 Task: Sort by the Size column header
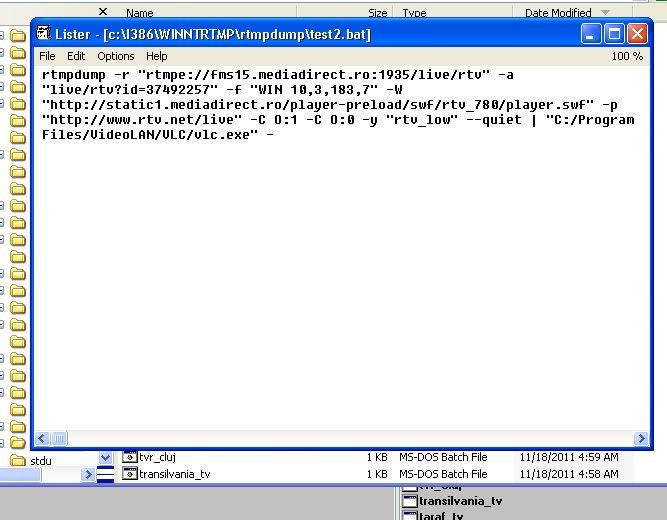[377, 13]
